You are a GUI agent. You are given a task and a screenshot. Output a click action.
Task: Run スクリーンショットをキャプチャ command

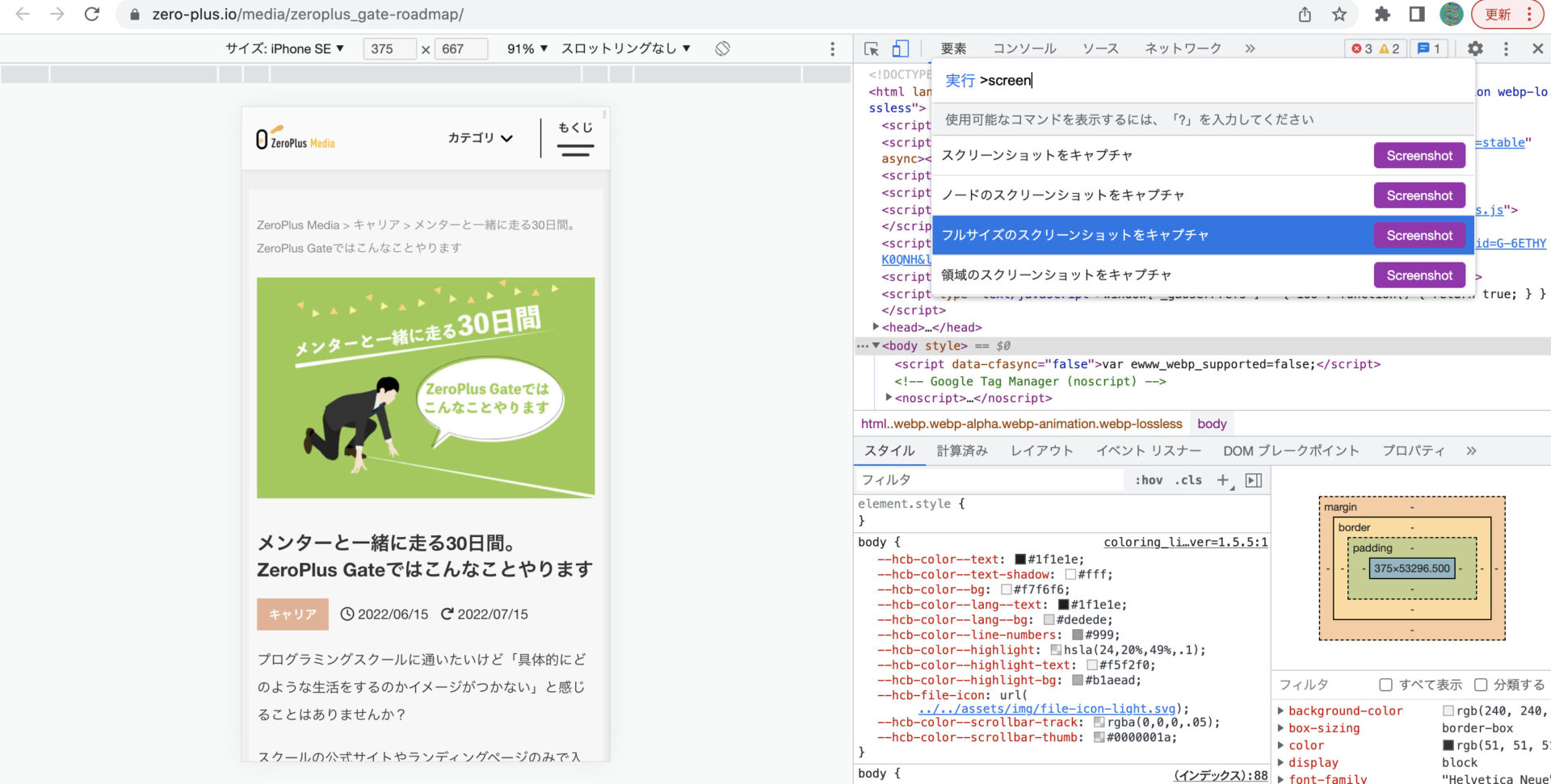pos(1203,155)
